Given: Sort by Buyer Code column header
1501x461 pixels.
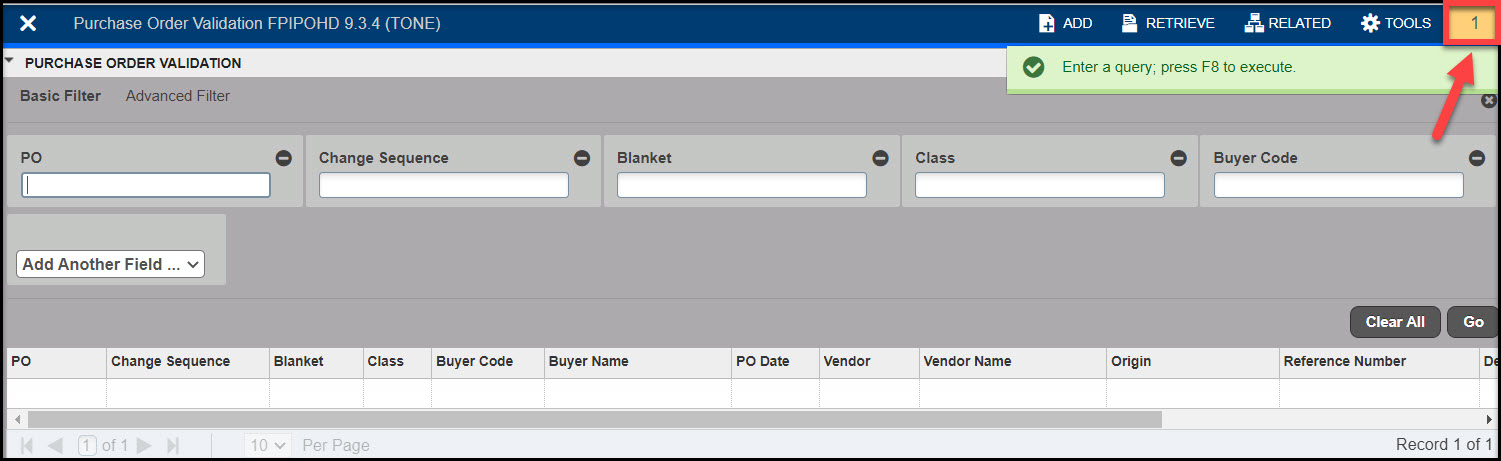Looking at the screenshot, I should 488,362.
